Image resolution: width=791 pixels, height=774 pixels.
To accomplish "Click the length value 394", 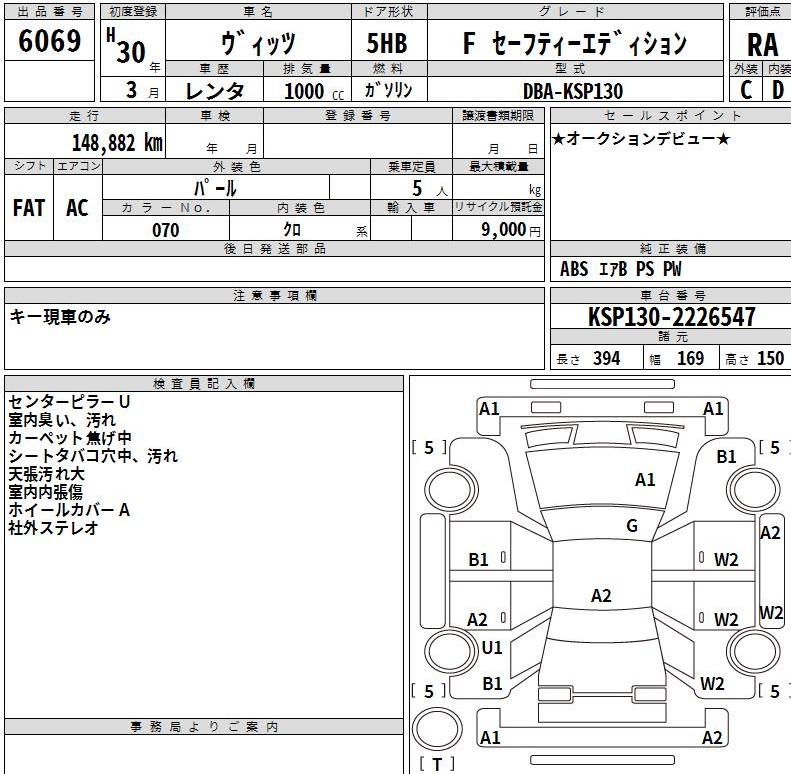I will click(x=606, y=358).
